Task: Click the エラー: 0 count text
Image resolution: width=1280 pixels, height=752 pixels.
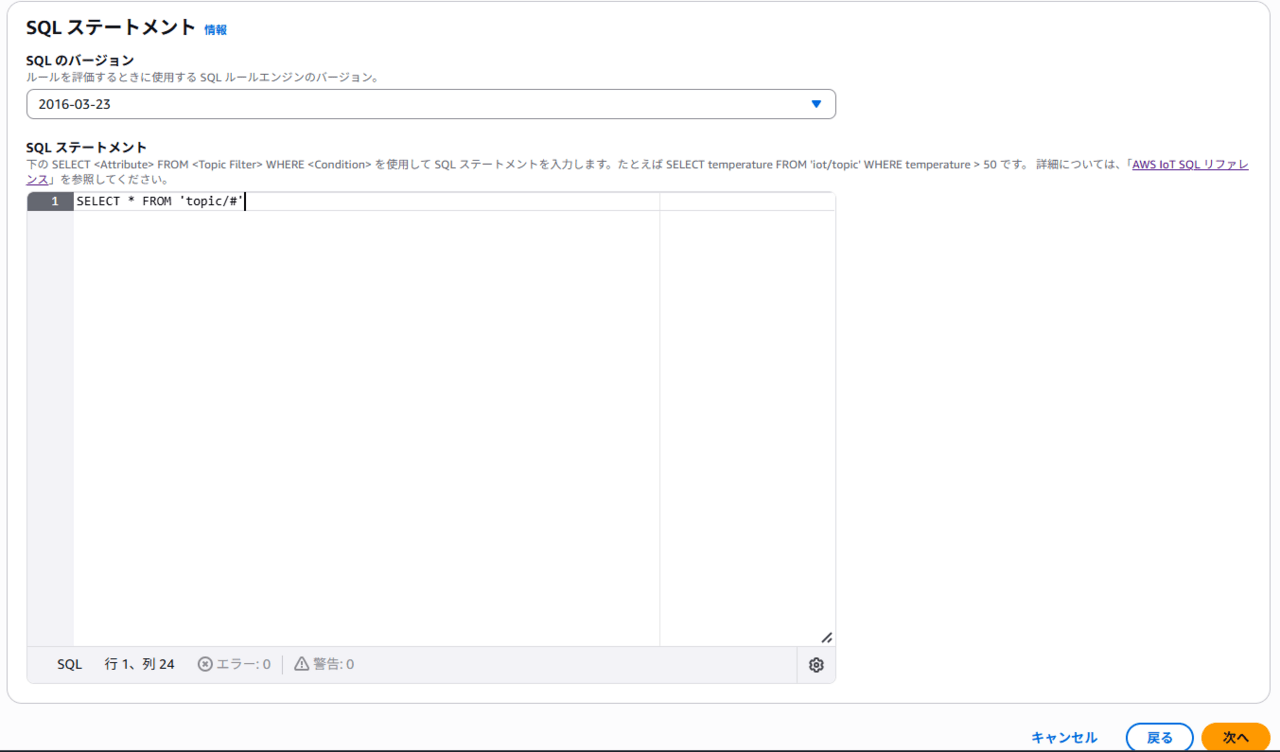Action: pyautogui.click(x=243, y=664)
